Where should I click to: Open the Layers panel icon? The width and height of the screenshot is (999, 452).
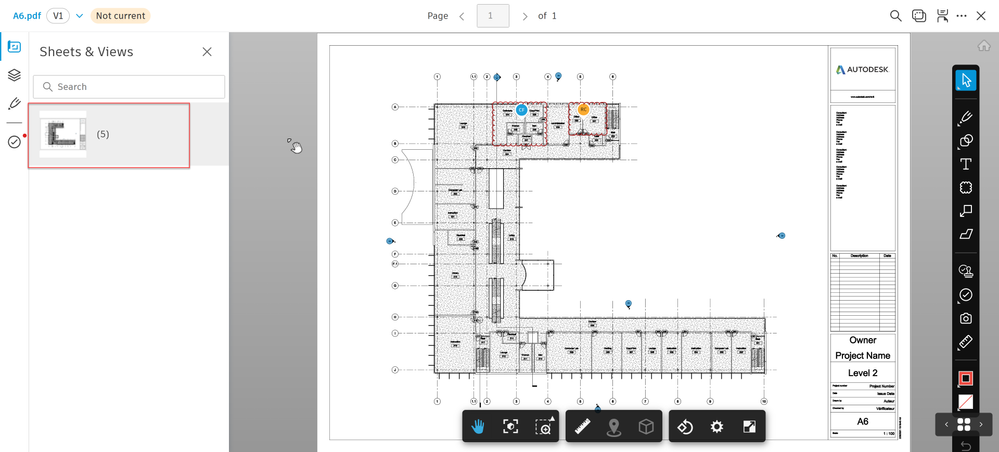point(14,75)
